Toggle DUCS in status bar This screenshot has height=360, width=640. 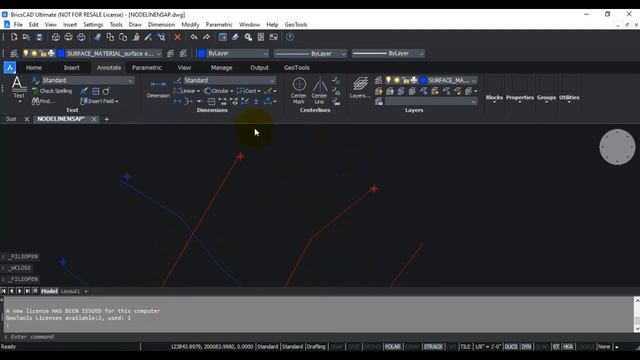(511, 347)
